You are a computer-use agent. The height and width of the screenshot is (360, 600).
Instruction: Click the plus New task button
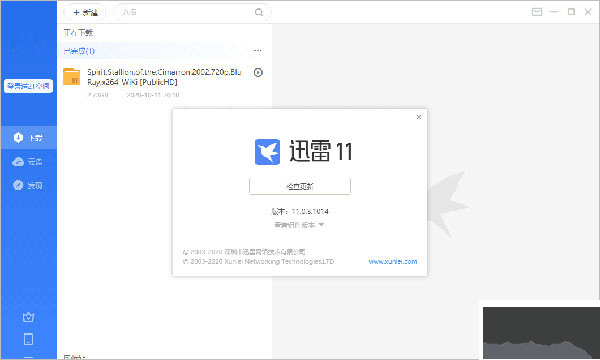[85, 12]
